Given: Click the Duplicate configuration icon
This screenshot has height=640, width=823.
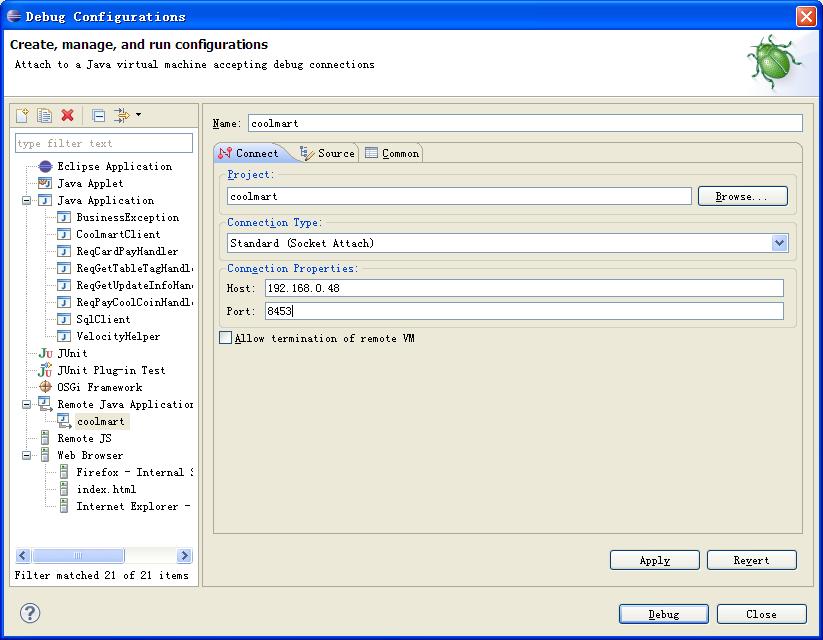Looking at the screenshot, I should [45, 116].
